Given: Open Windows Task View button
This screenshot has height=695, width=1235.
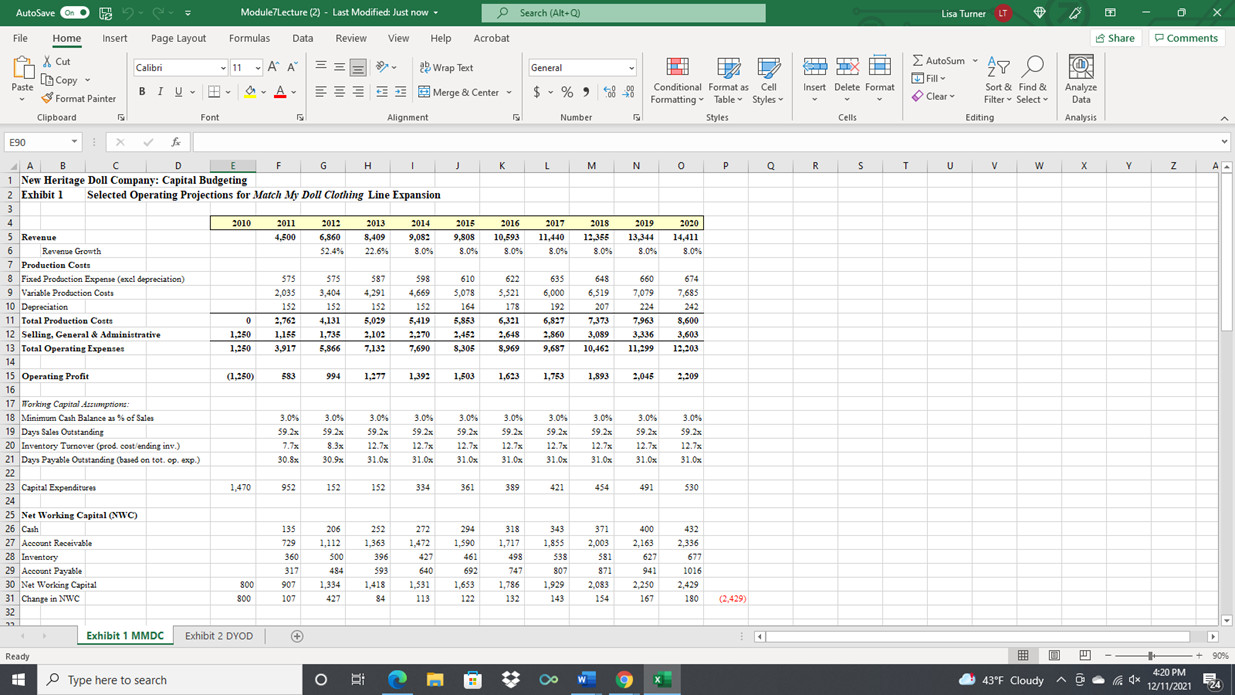Looking at the screenshot, I should tap(357, 680).
